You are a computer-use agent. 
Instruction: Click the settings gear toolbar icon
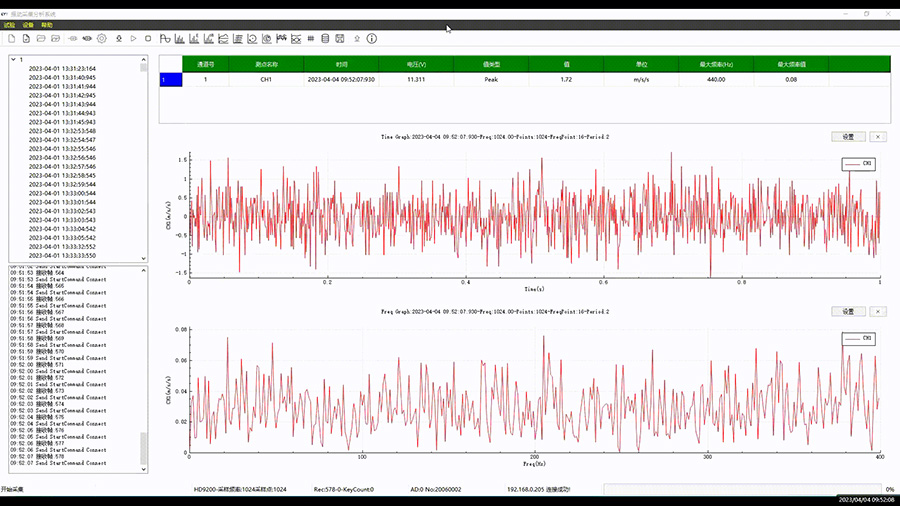[x=101, y=38]
